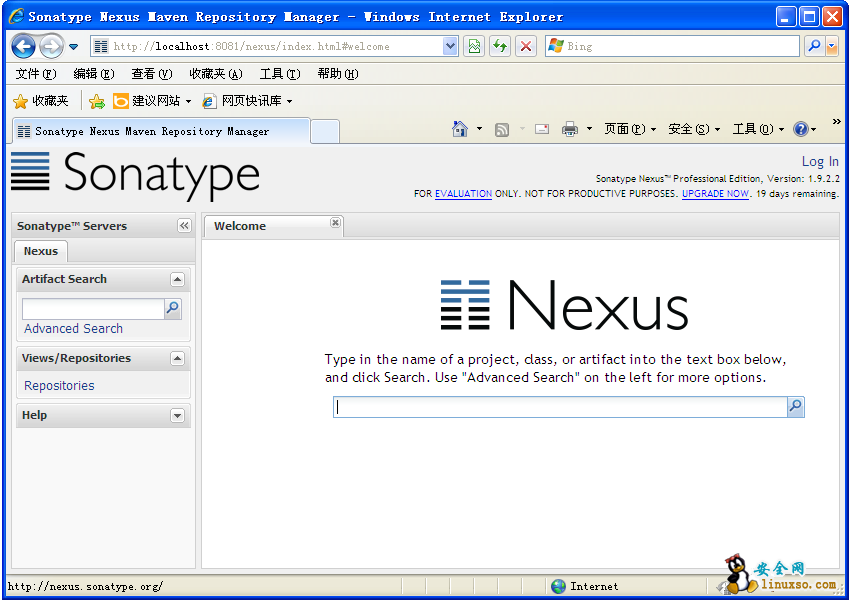This screenshot has height=600, width=849.
Task: Open the Repositories link
Action: coord(59,386)
